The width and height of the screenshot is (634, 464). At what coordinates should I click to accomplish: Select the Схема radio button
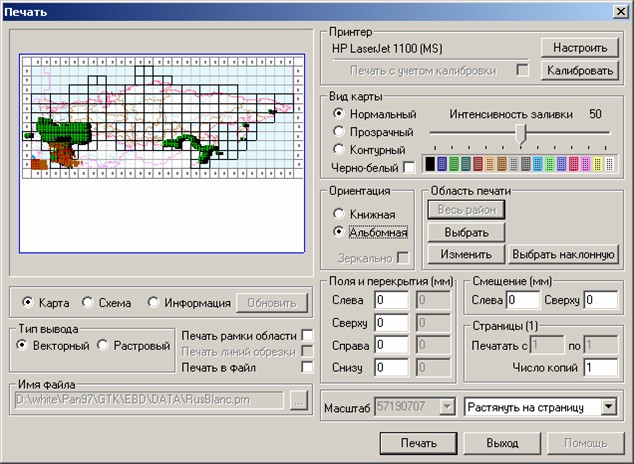(88, 302)
